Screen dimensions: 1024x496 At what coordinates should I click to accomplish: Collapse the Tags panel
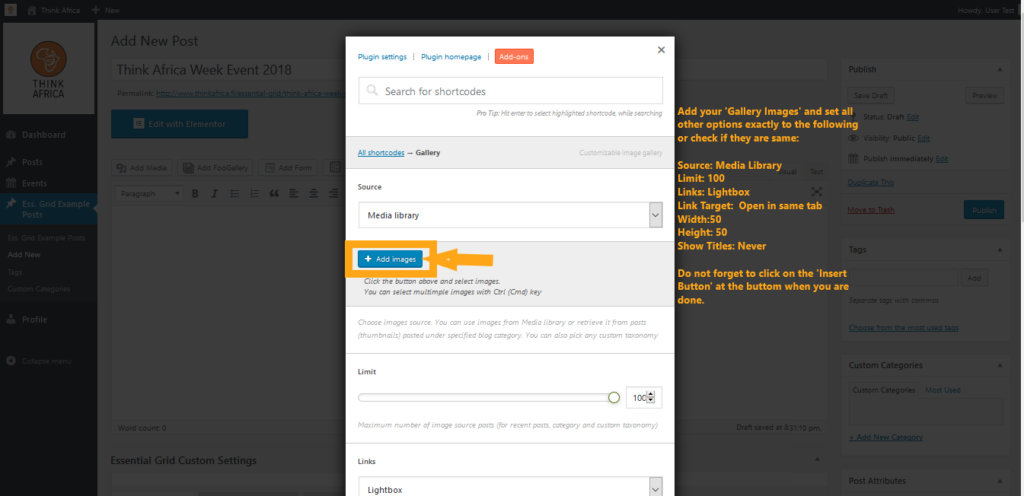coord(999,249)
